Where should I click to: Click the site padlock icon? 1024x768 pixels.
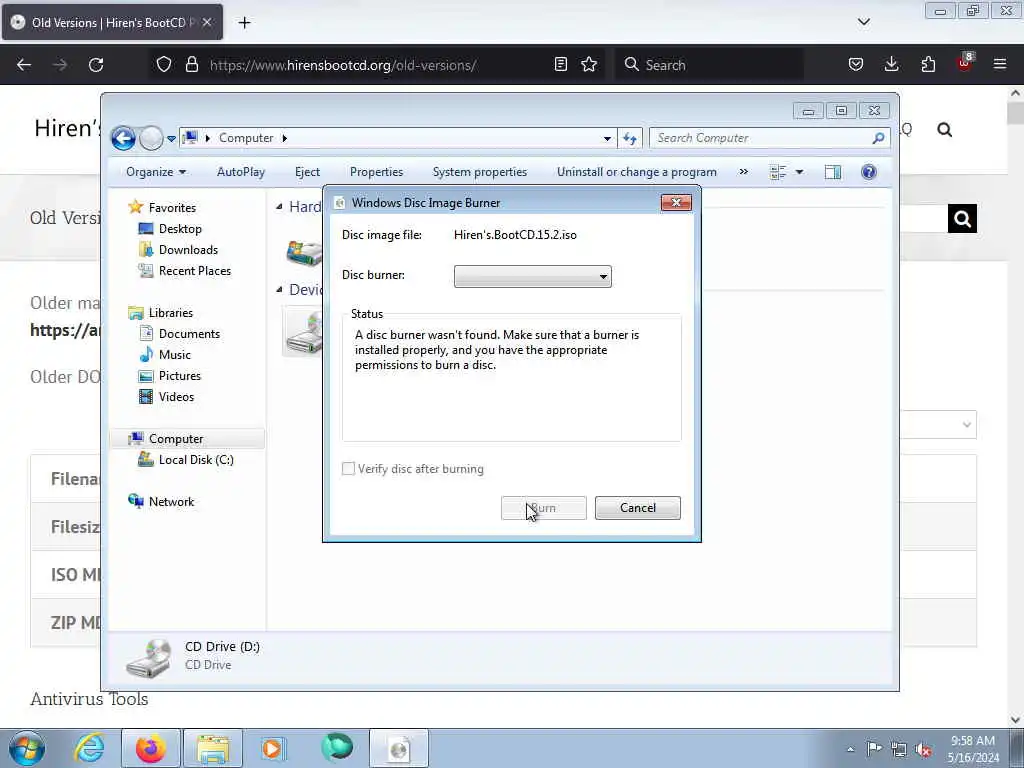191,65
